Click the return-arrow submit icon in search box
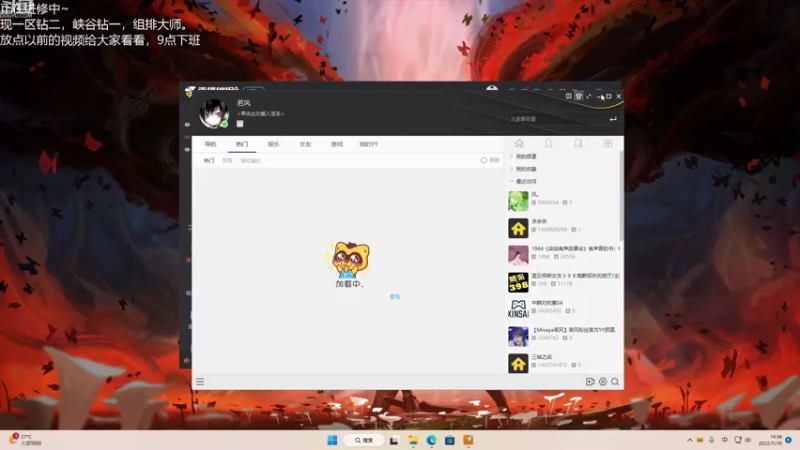 point(613,119)
